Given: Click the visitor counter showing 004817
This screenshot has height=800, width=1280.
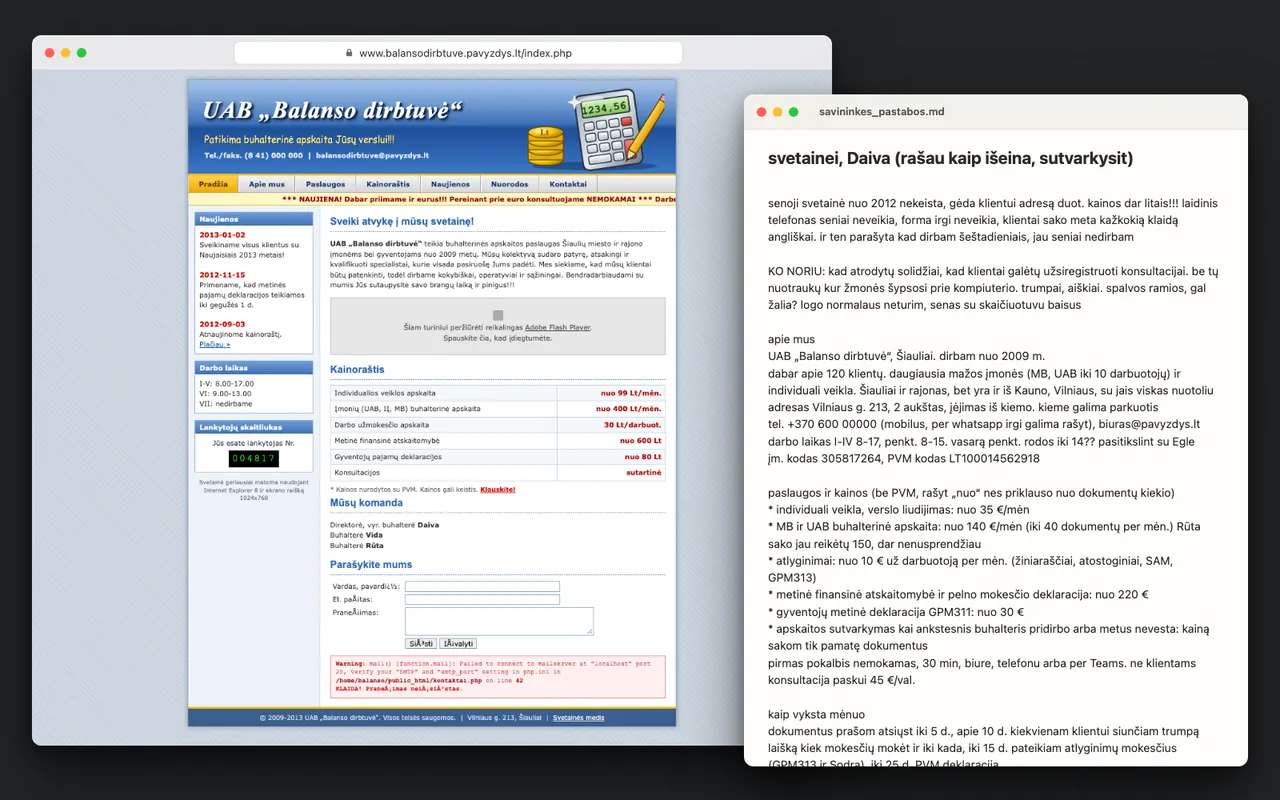Looking at the screenshot, I should click(x=254, y=459).
